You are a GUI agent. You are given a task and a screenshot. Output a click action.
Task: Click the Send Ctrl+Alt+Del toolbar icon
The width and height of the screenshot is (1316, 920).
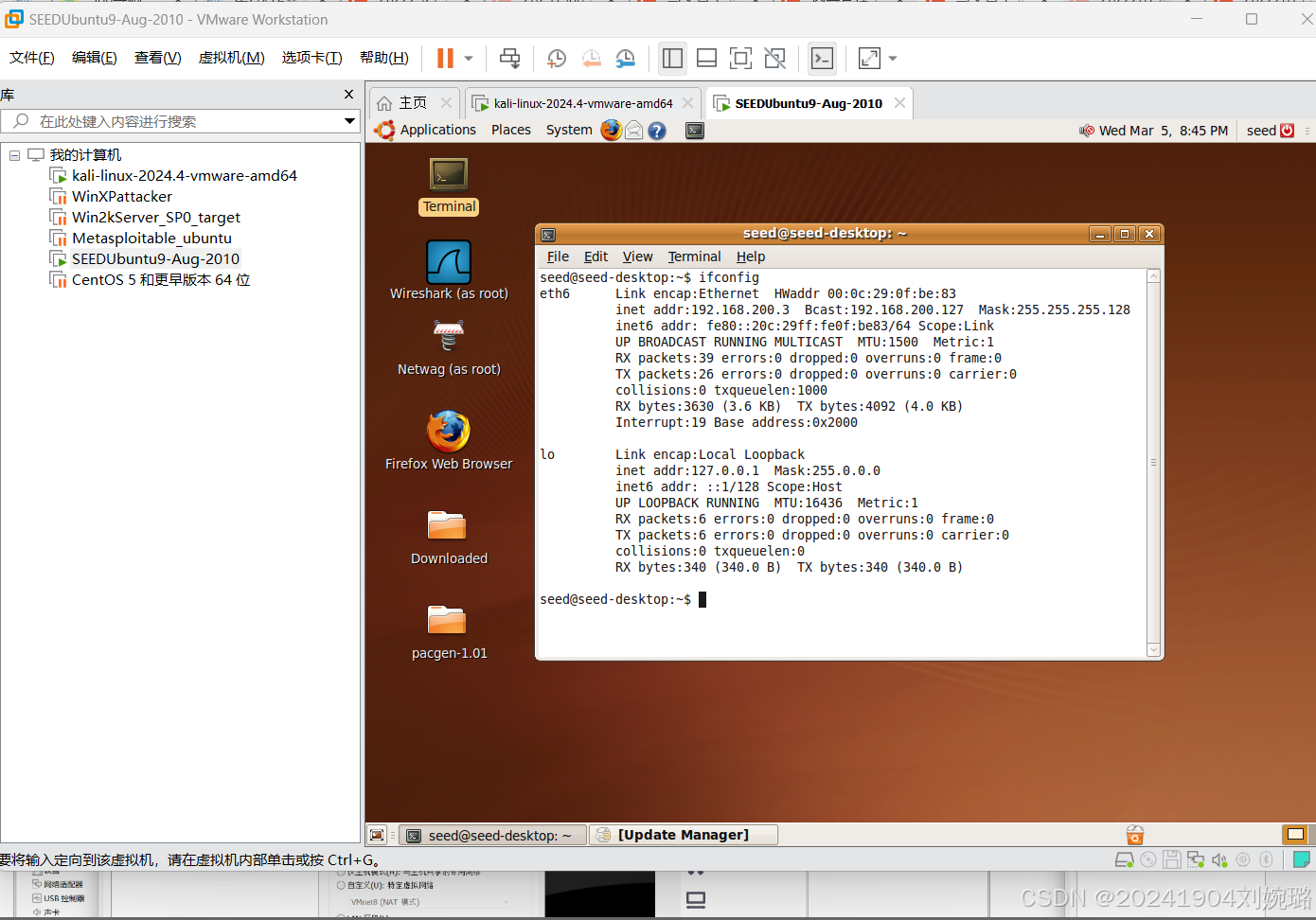pyautogui.click(x=509, y=59)
